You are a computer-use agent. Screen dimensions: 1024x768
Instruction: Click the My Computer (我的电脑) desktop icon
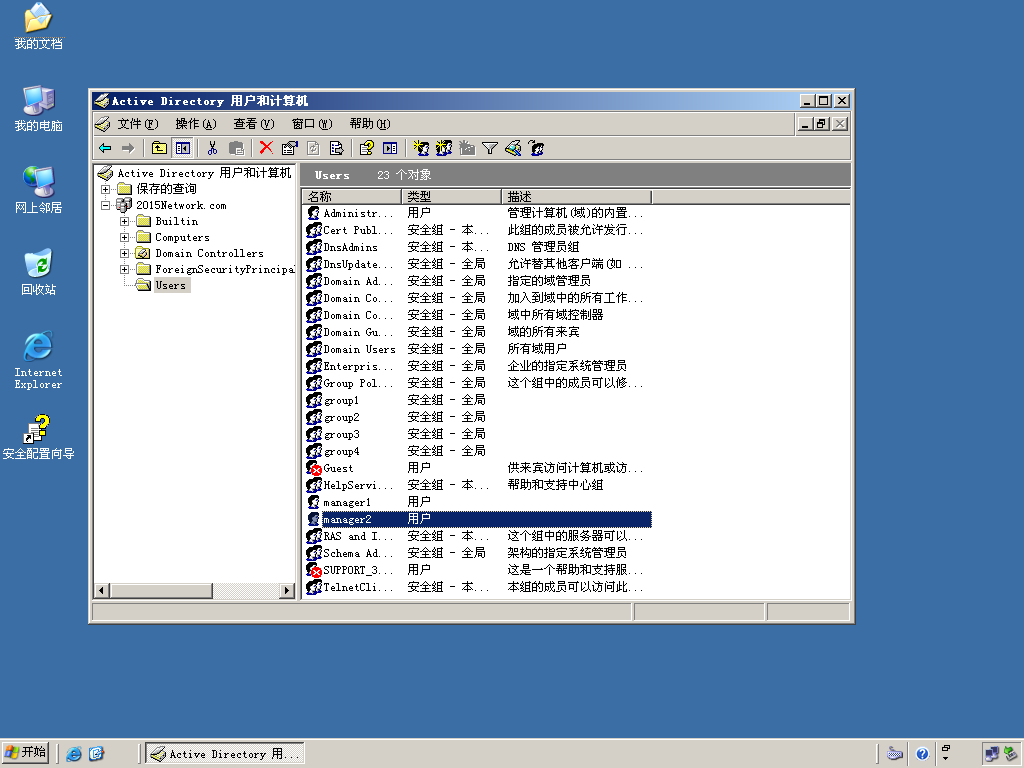click(39, 108)
